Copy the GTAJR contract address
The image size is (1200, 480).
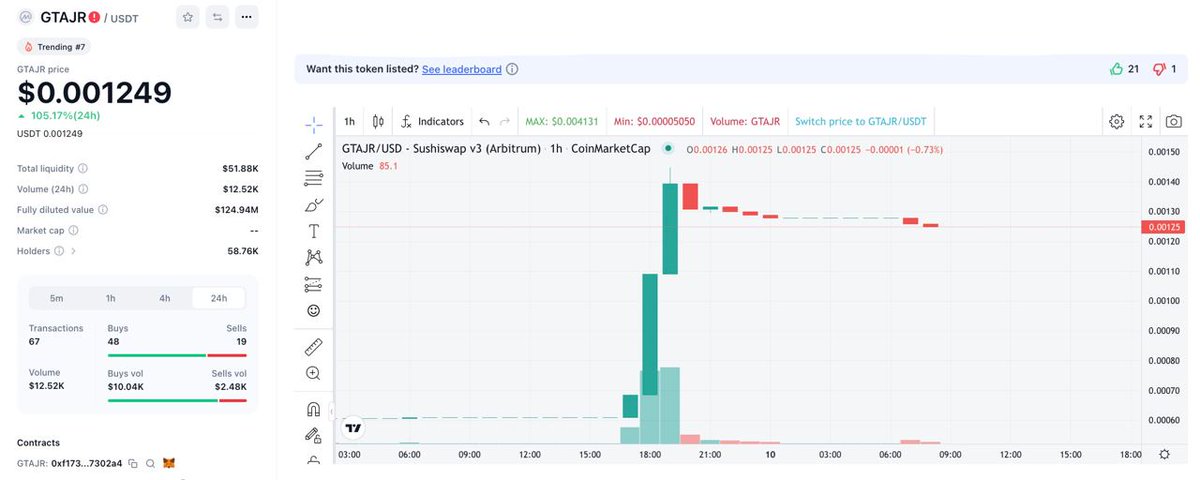click(133, 463)
